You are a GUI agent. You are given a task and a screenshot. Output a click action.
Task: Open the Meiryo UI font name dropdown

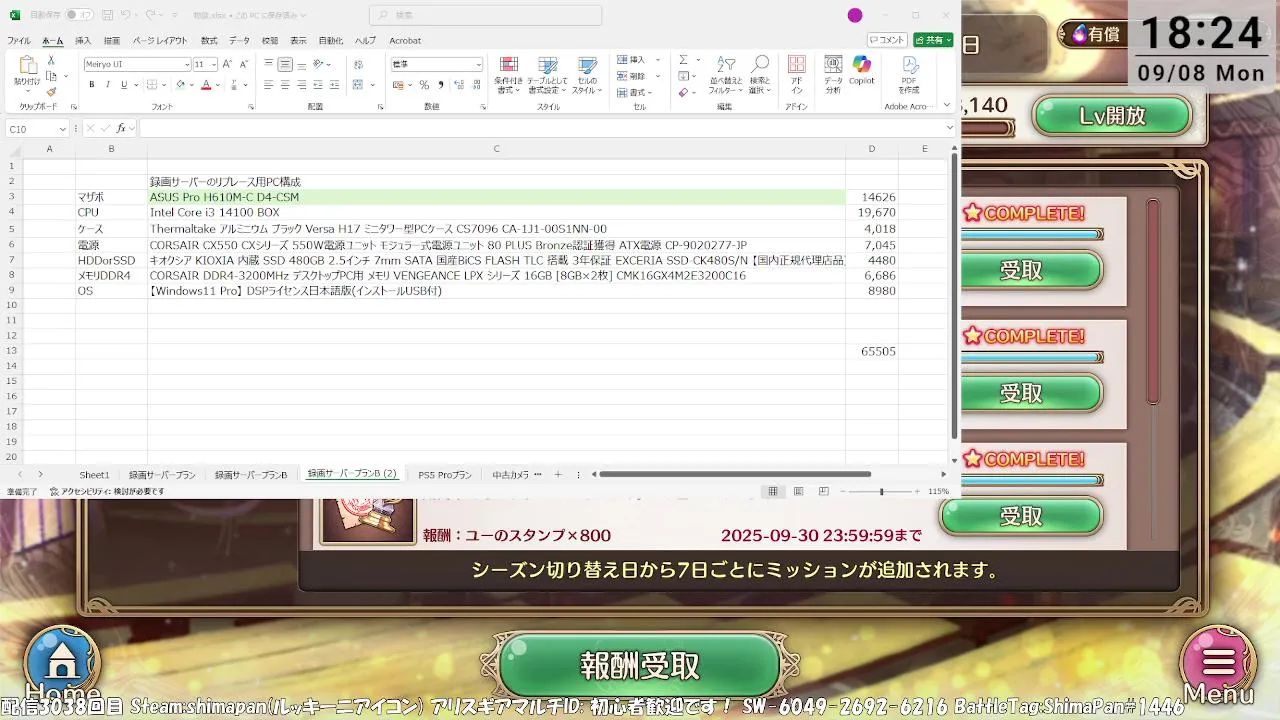point(187,64)
